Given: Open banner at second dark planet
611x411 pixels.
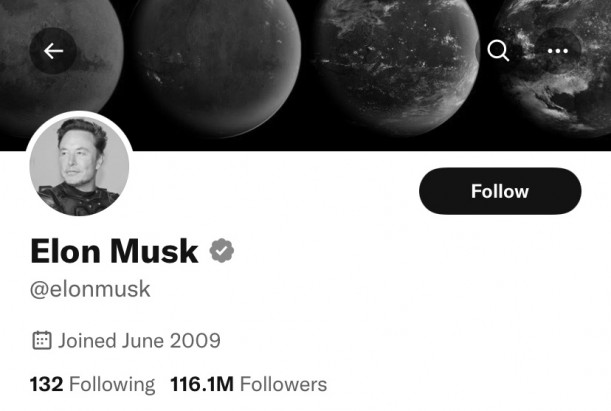Looking at the screenshot, I should coord(216,66).
